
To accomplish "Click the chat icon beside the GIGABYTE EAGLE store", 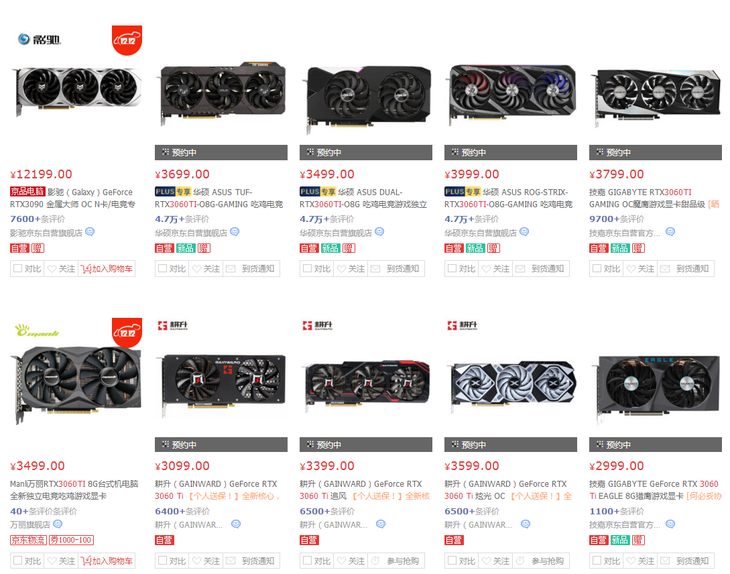I will [x=670, y=524].
